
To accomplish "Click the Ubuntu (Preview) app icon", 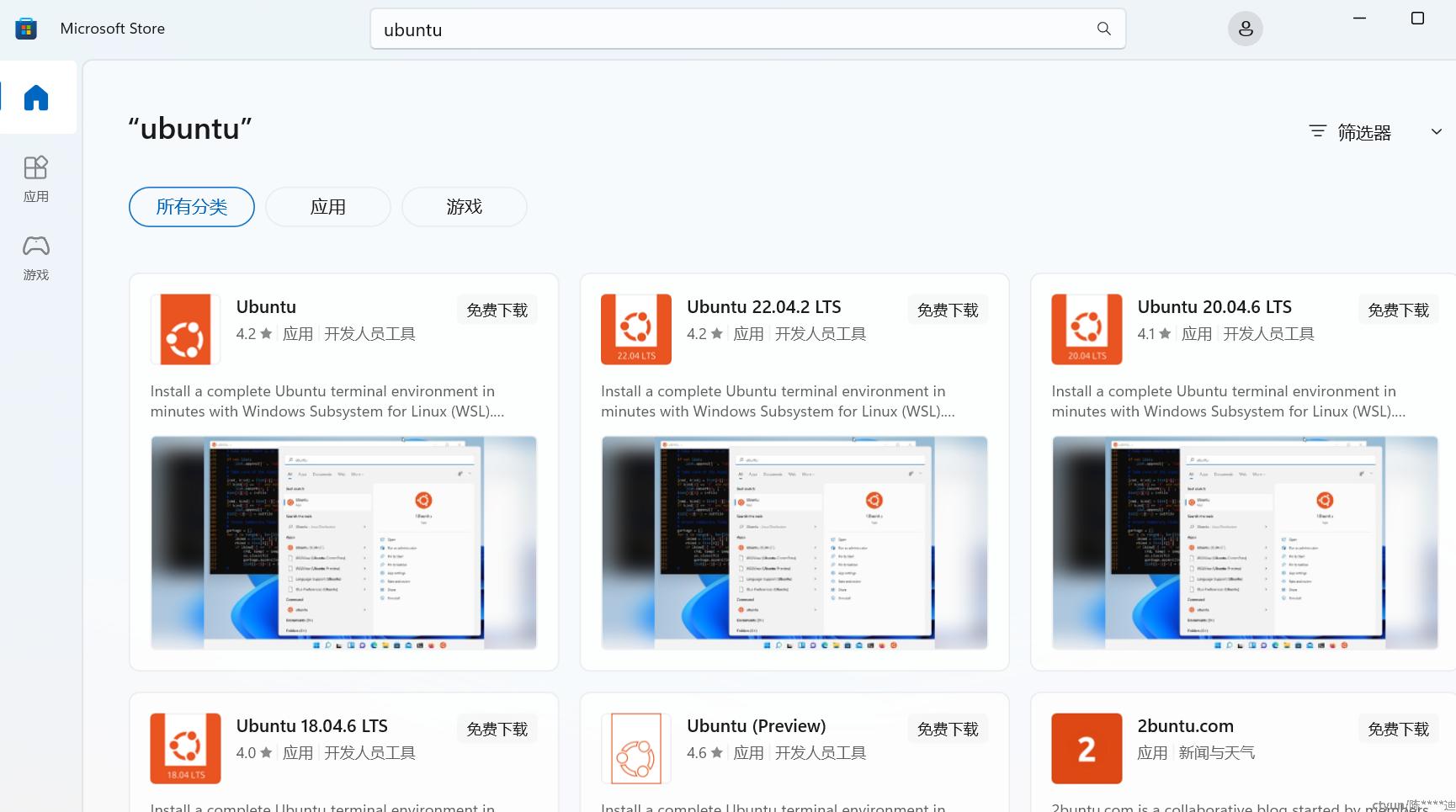I will (636, 748).
